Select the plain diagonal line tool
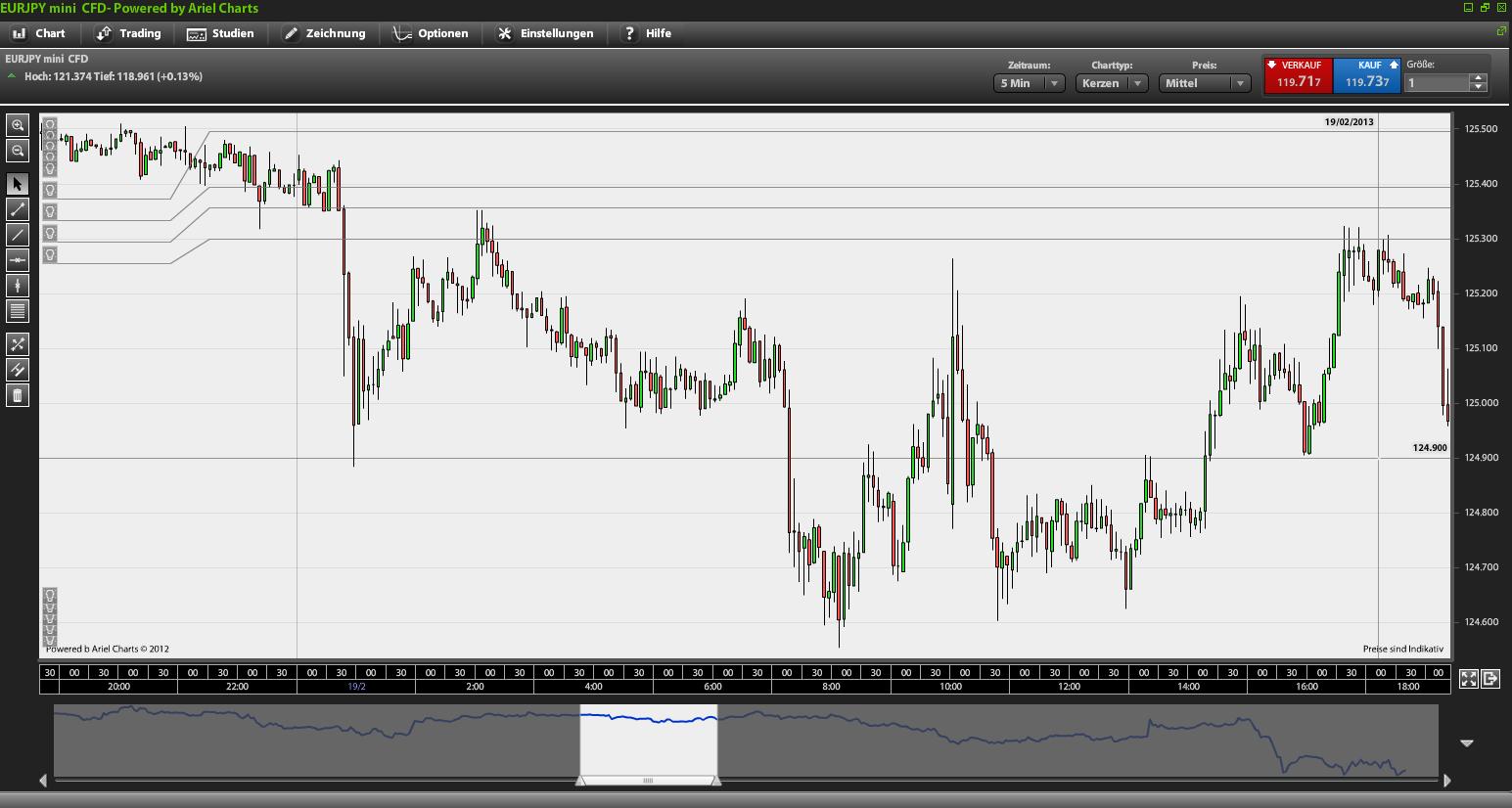This screenshot has height=808, width=1512. point(18,235)
